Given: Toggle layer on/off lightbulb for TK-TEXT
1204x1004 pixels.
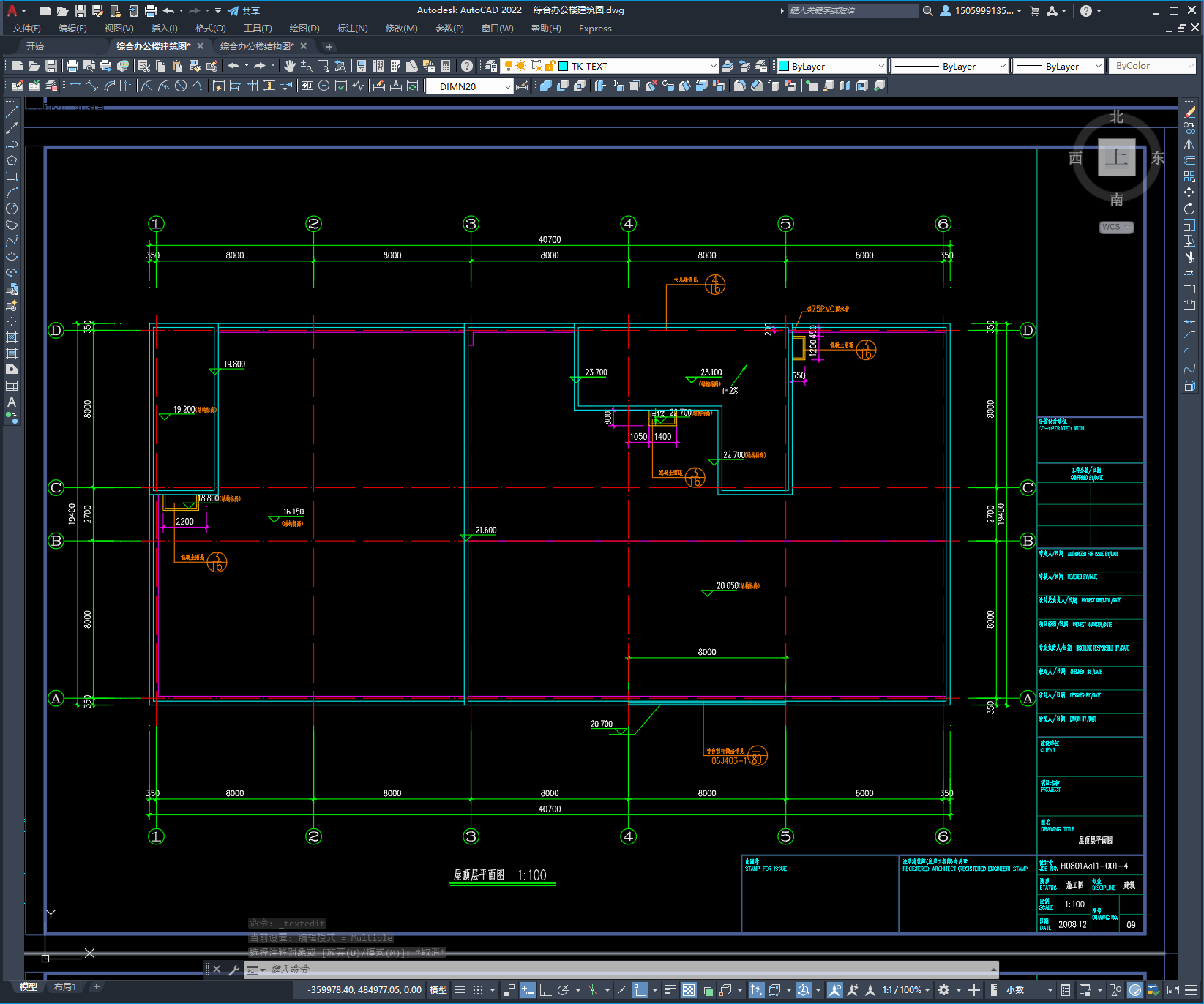Looking at the screenshot, I should click(508, 66).
